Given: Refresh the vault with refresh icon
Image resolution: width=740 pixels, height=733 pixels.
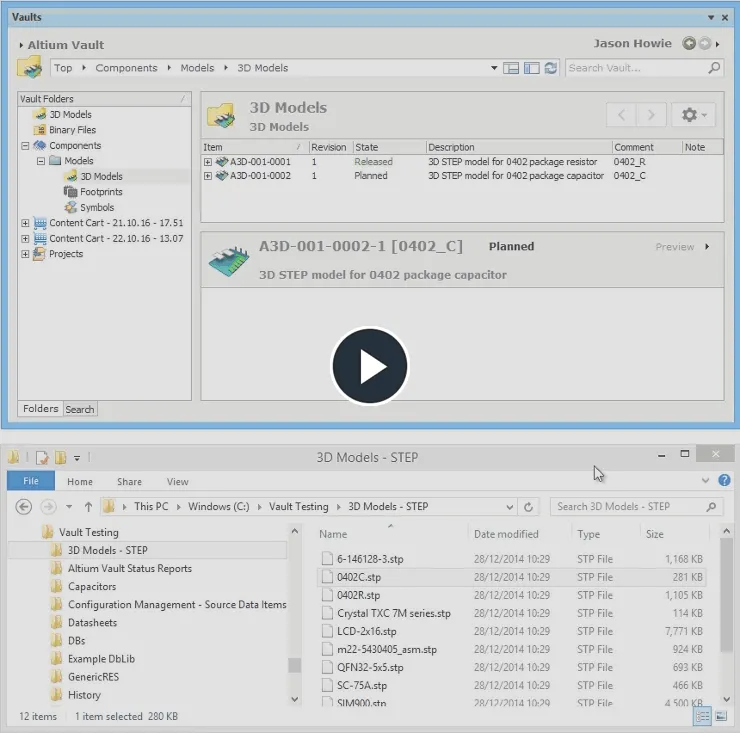Looking at the screenshot, I should click(550, 68).
